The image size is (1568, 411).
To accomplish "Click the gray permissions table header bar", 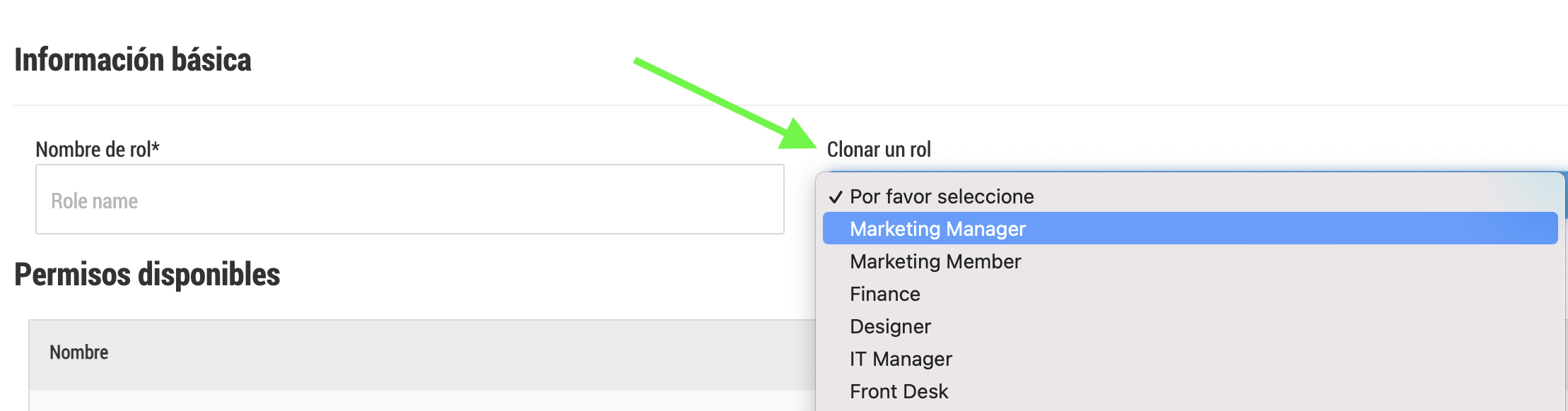I will 422,355.
